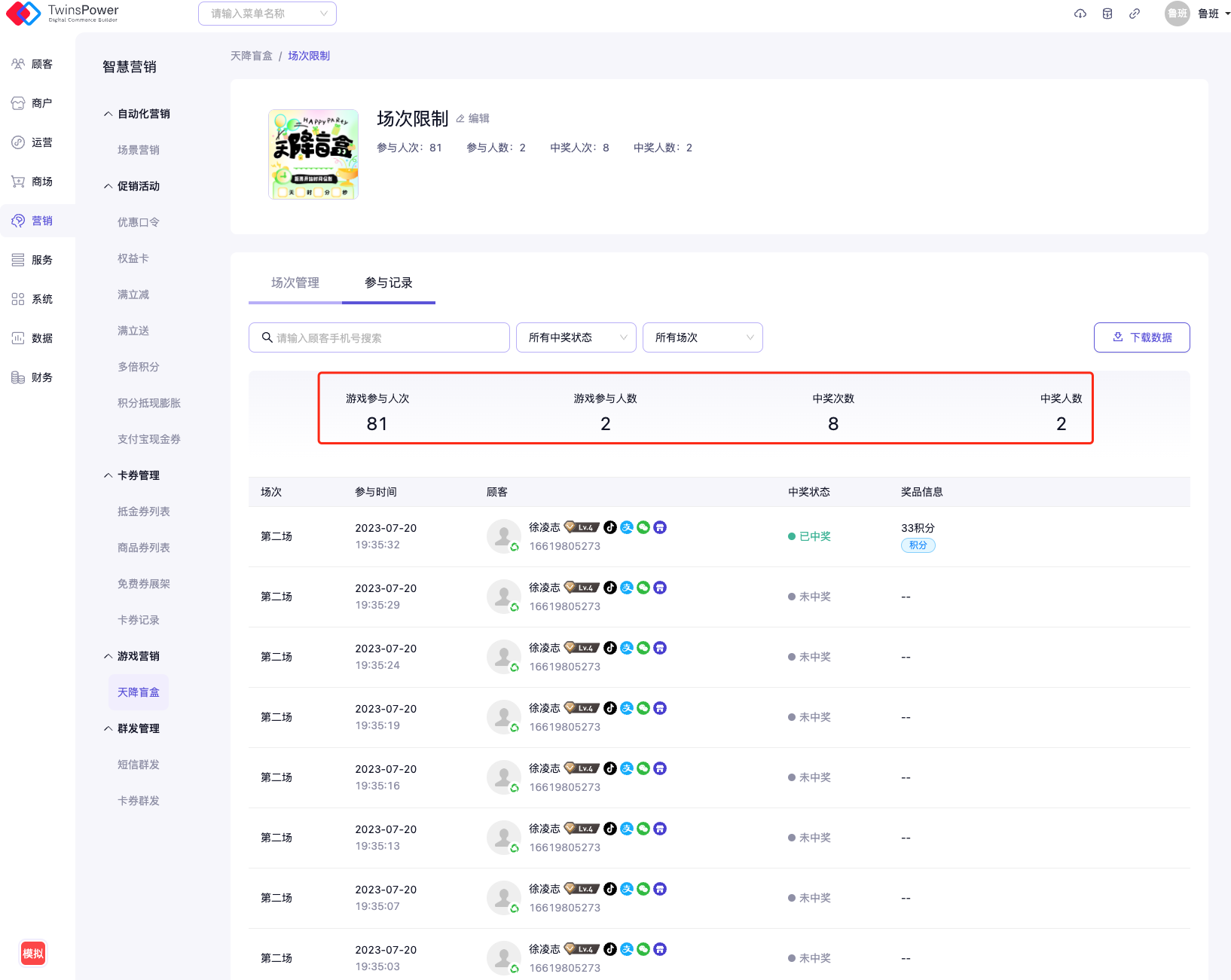Click the 编辑 link beside 场次限制
This screenshot has width=1231, height=980.
[x=473, y=118]
